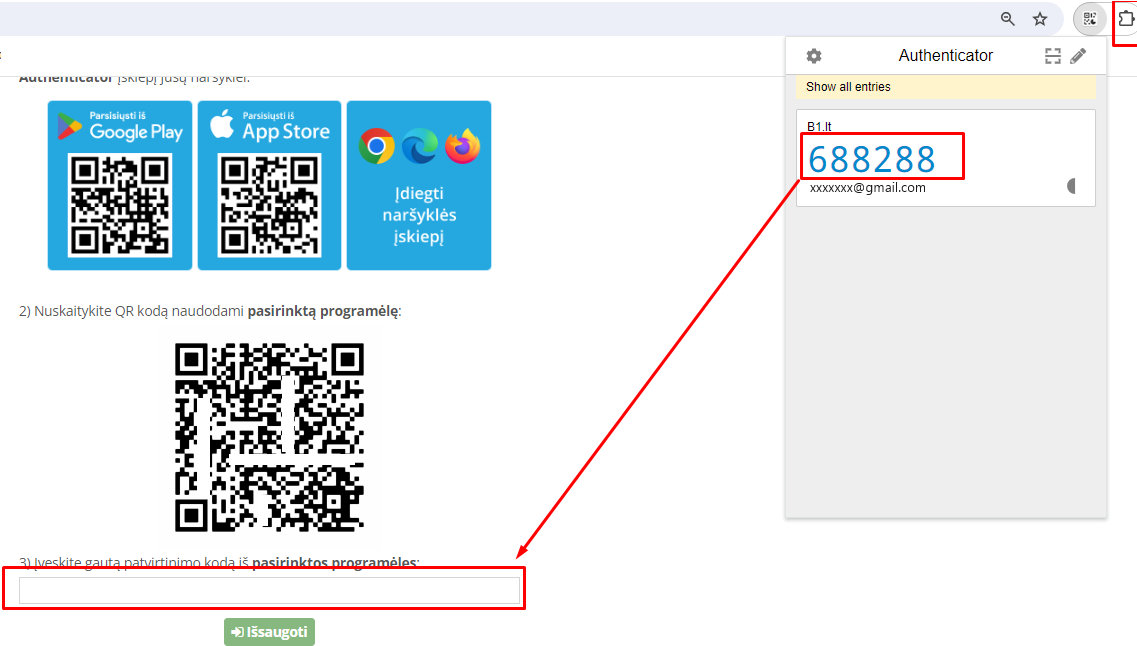Click the pencil edit icon in Authenticator

click(x=1078, y=56)
